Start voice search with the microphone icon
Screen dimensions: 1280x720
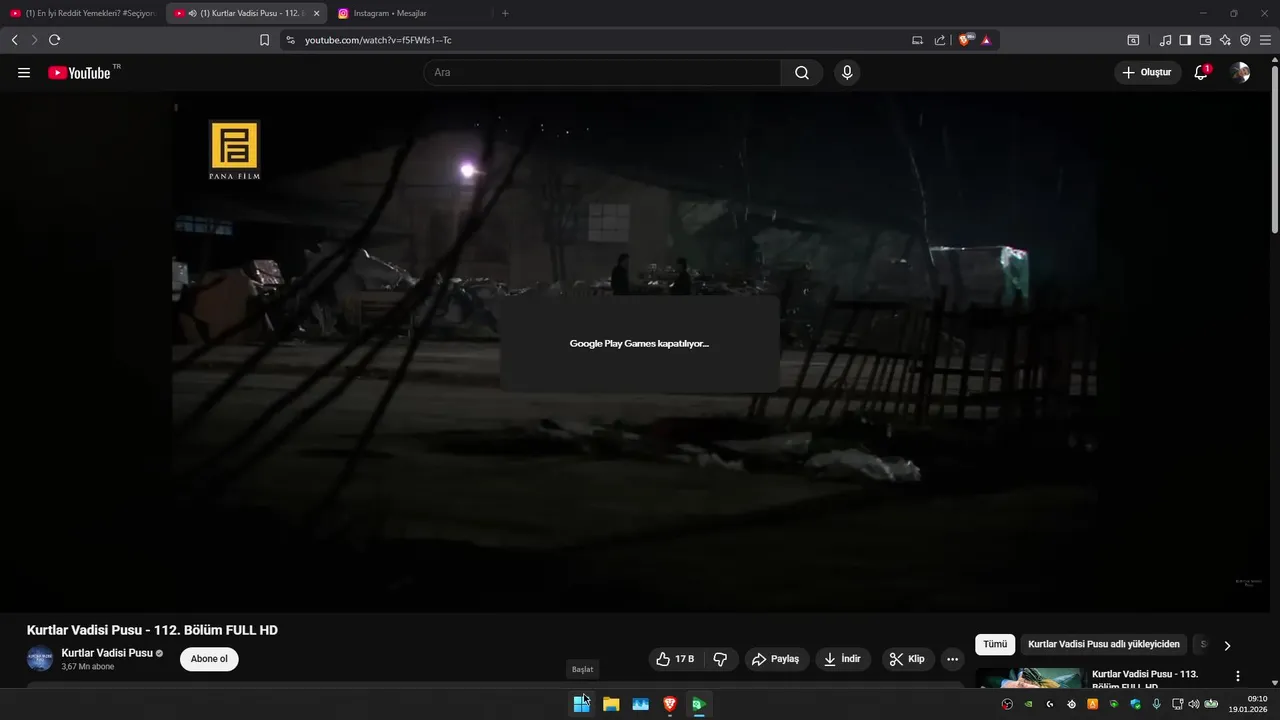coord(847,73)
